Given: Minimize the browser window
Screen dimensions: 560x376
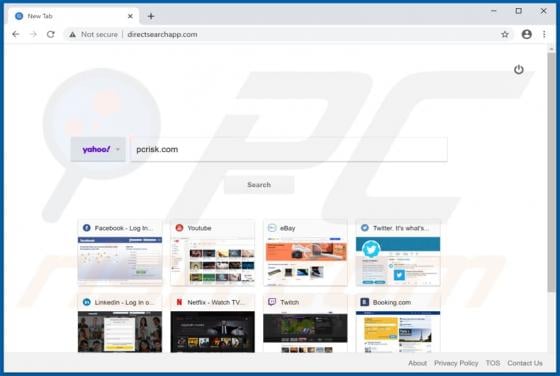Looking at the screenshot, I should click(494, 11).
